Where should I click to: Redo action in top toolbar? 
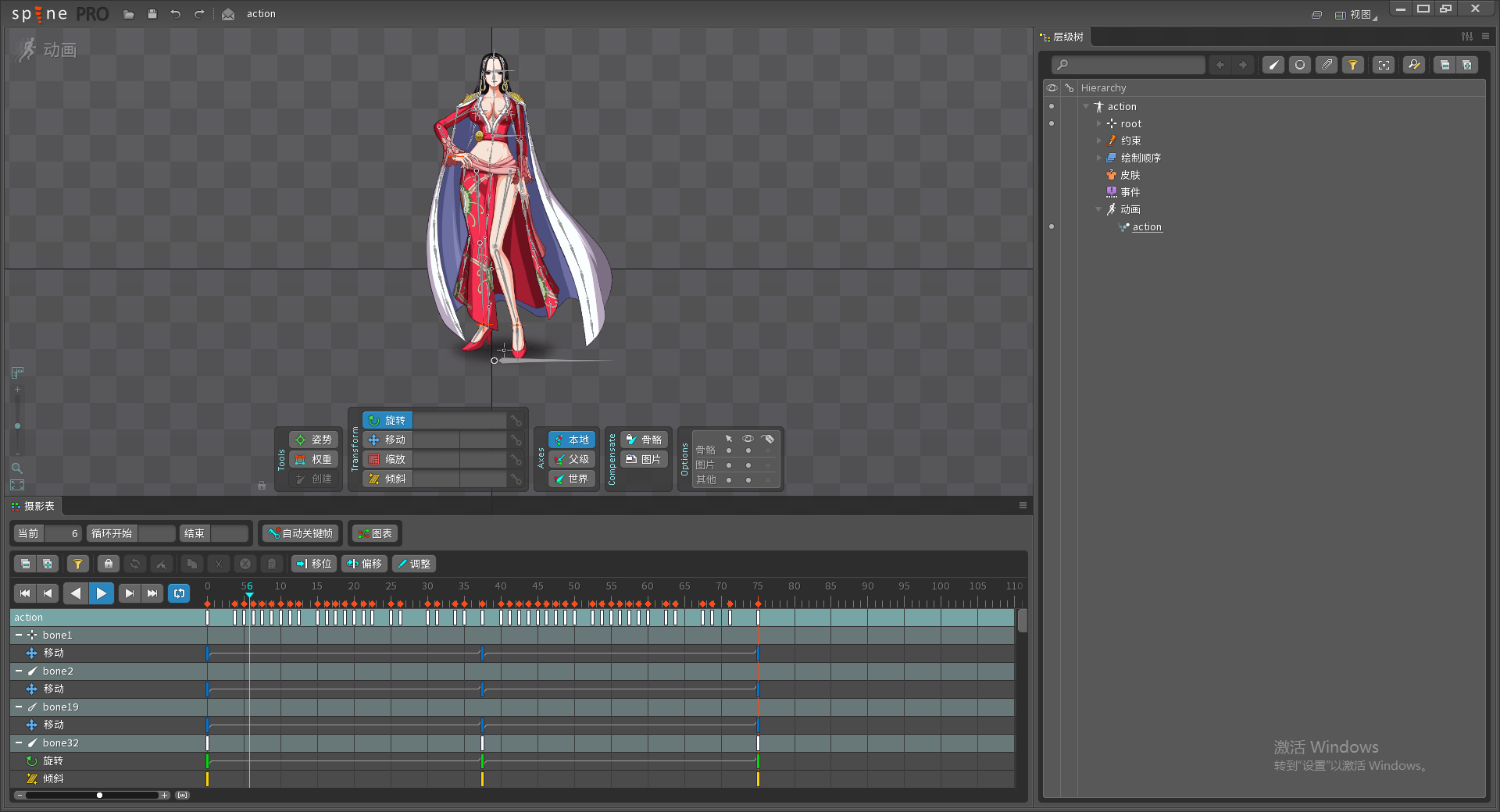coord(199,14)
